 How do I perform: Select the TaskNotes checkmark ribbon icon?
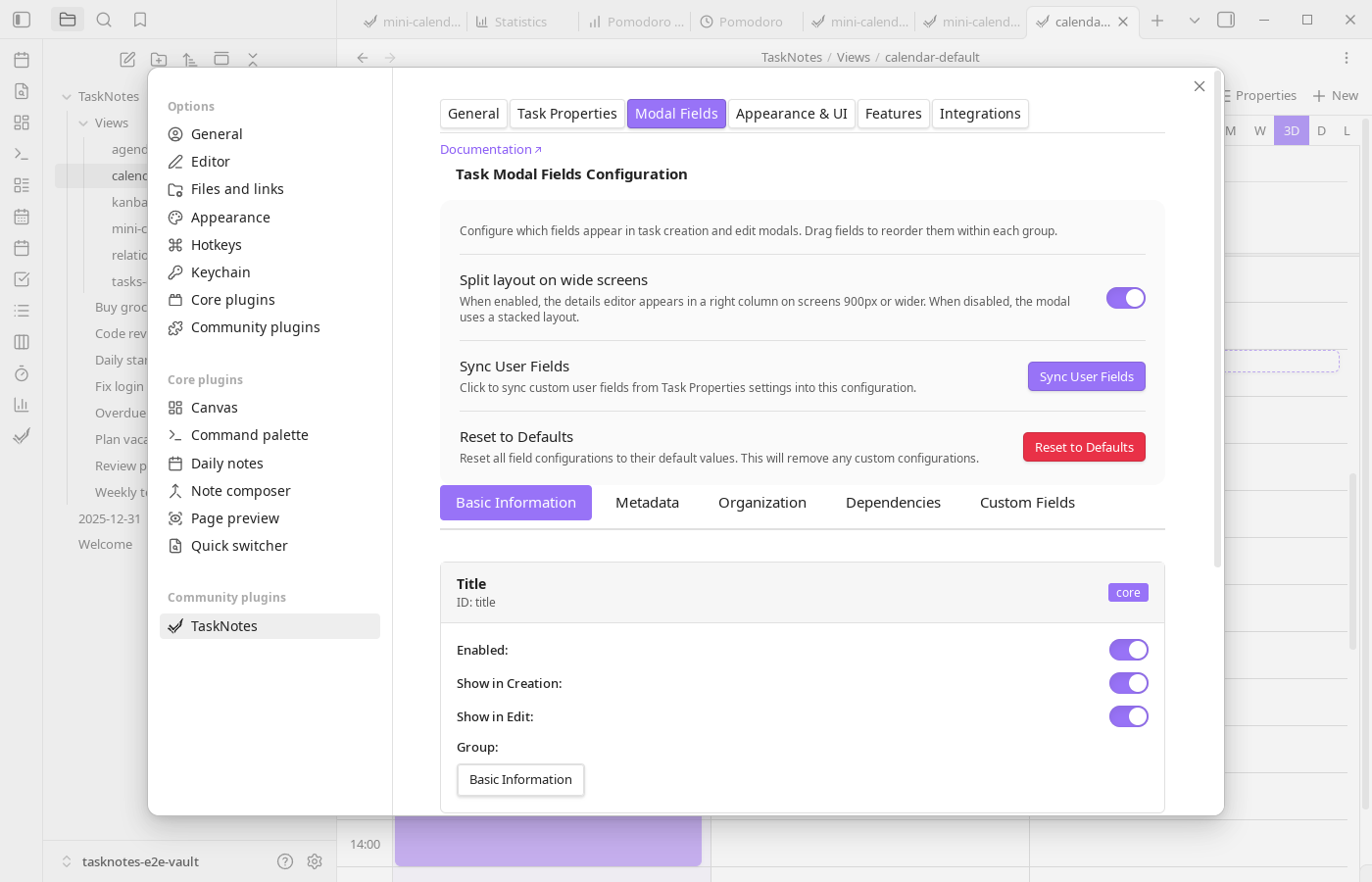[x=22, y=435]
